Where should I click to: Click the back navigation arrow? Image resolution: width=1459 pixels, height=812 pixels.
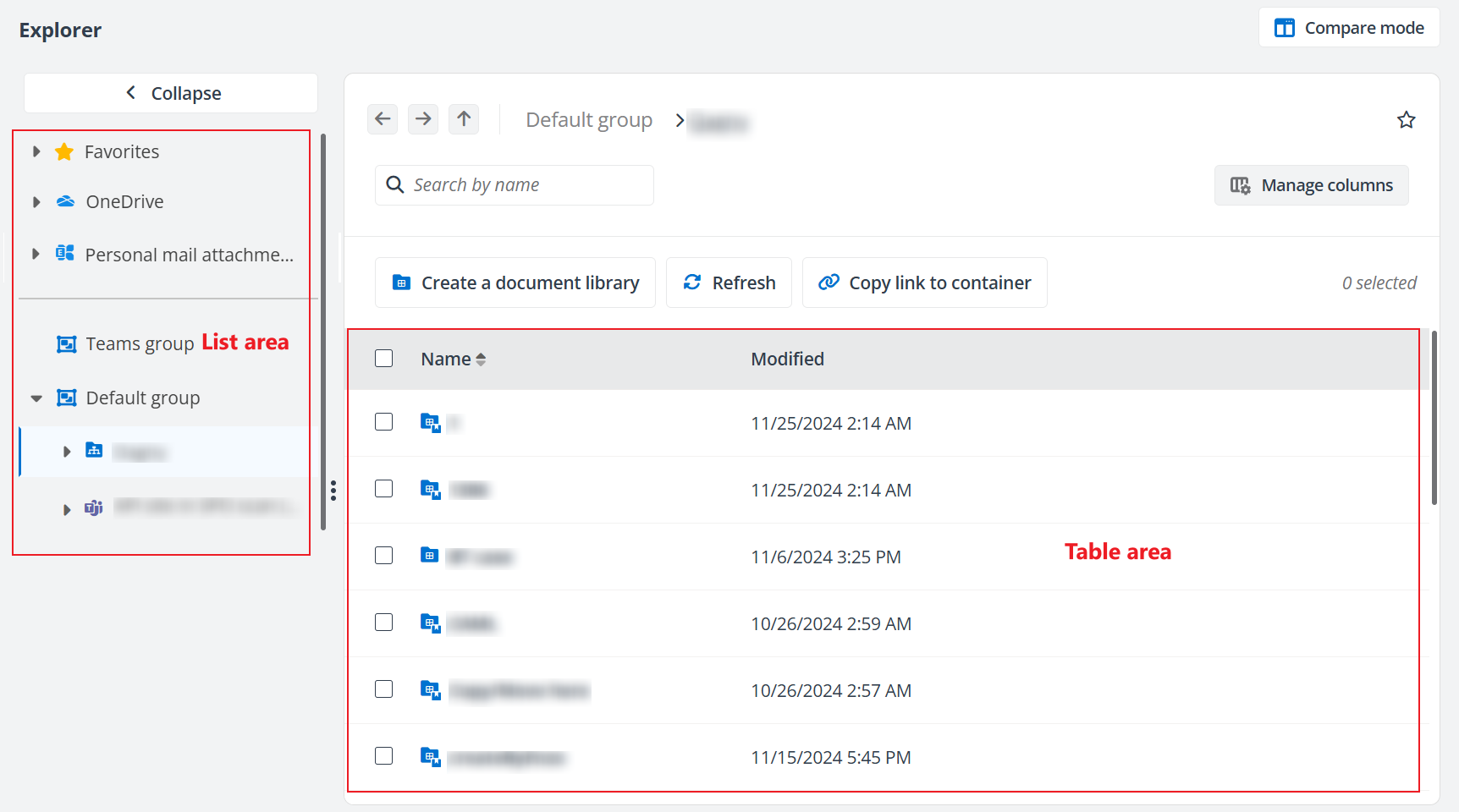pyautogui.click(x=383, y=119)
